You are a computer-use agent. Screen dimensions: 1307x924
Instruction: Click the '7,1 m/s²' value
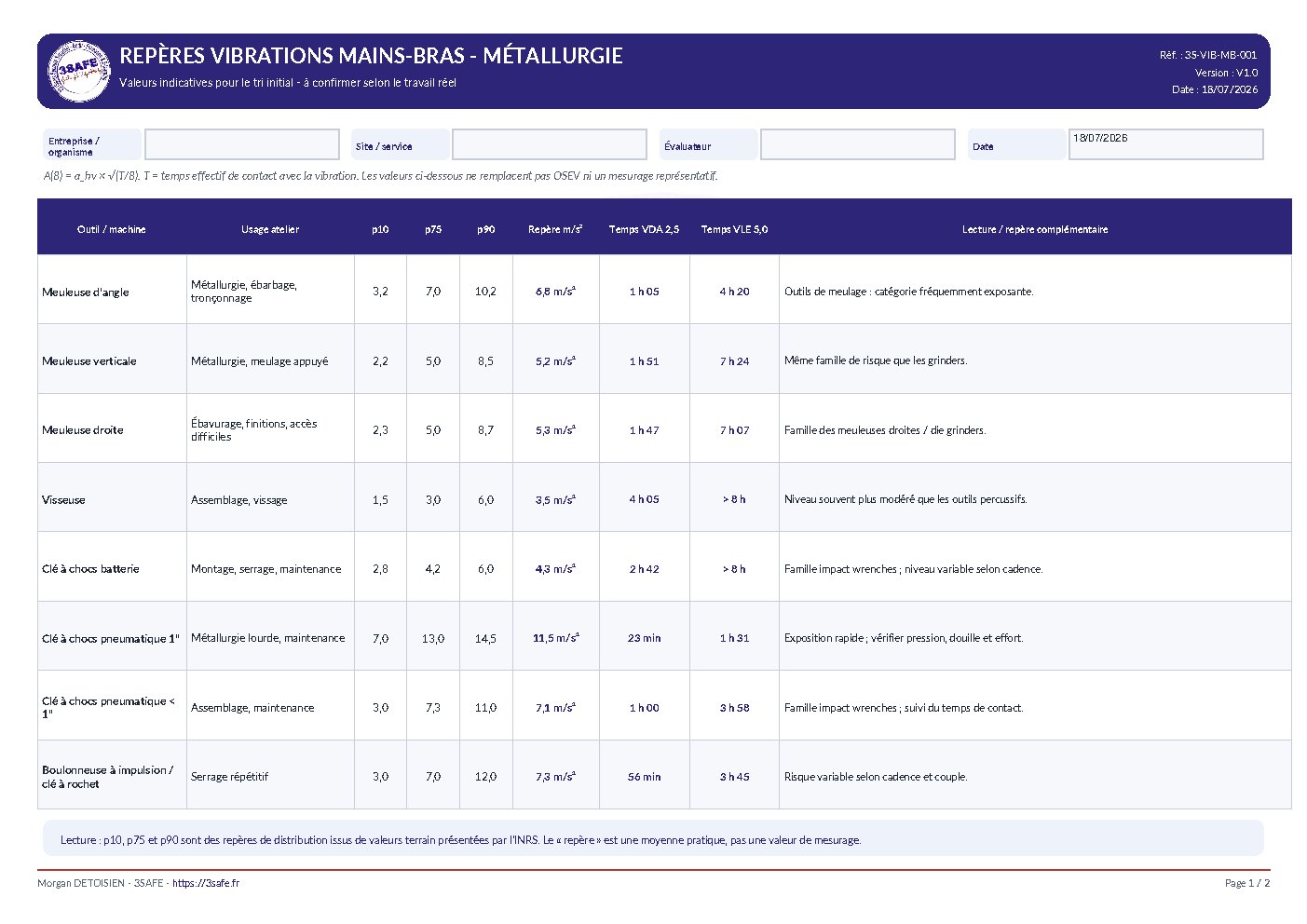[555, 708]
